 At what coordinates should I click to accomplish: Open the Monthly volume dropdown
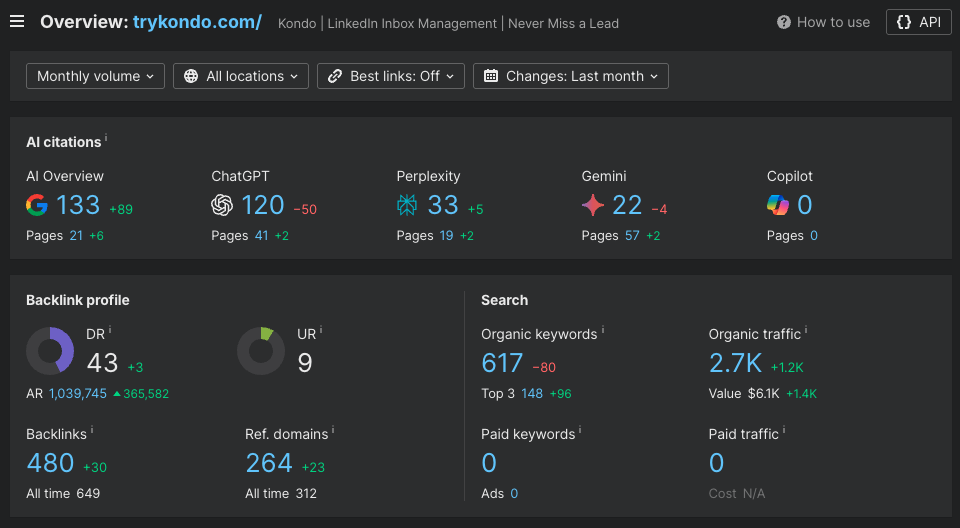(96, 76)
